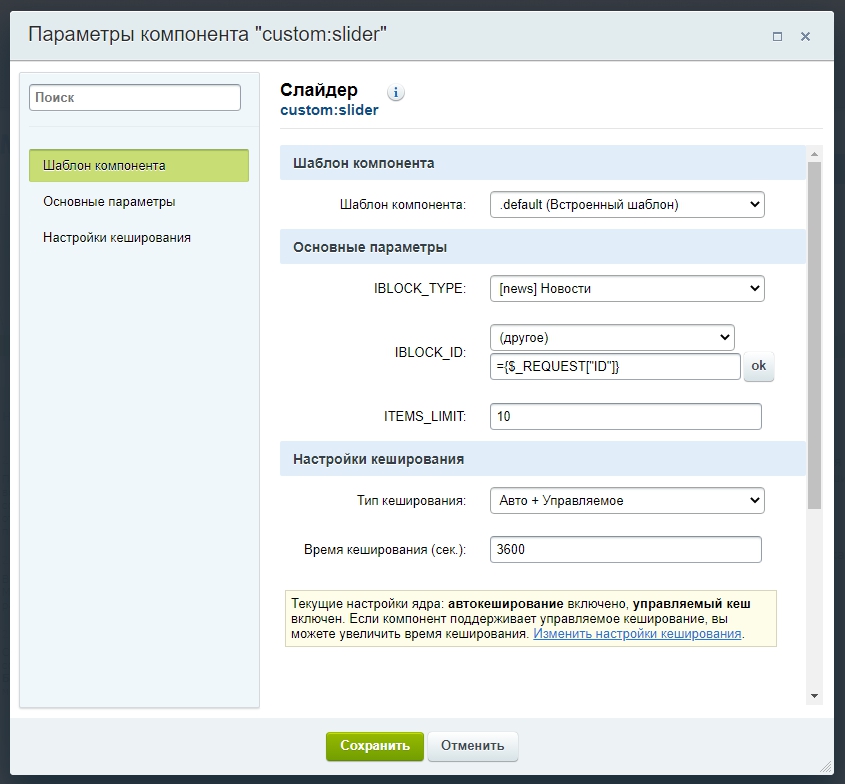Click the info icon next to Слайдер
The image size is (845, 784).
pos(396,93)
